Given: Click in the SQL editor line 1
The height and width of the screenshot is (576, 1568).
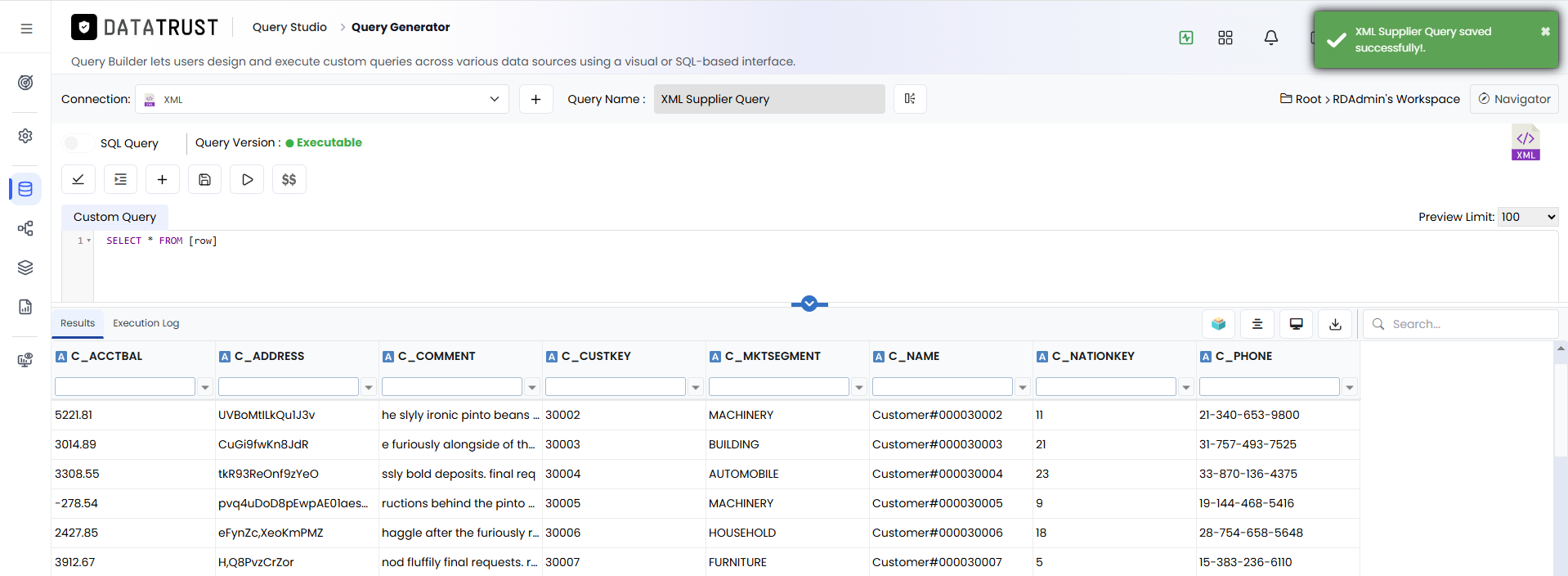Looking at the screenshot, I should pos(826,241).
